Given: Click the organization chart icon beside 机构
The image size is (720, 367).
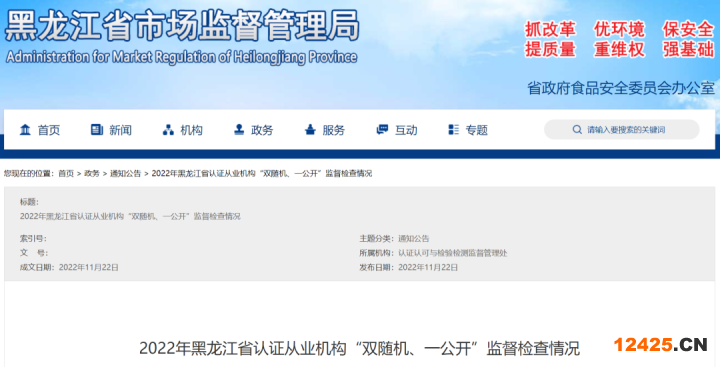Looking at the screenshot, I should [x=168, y=130].
